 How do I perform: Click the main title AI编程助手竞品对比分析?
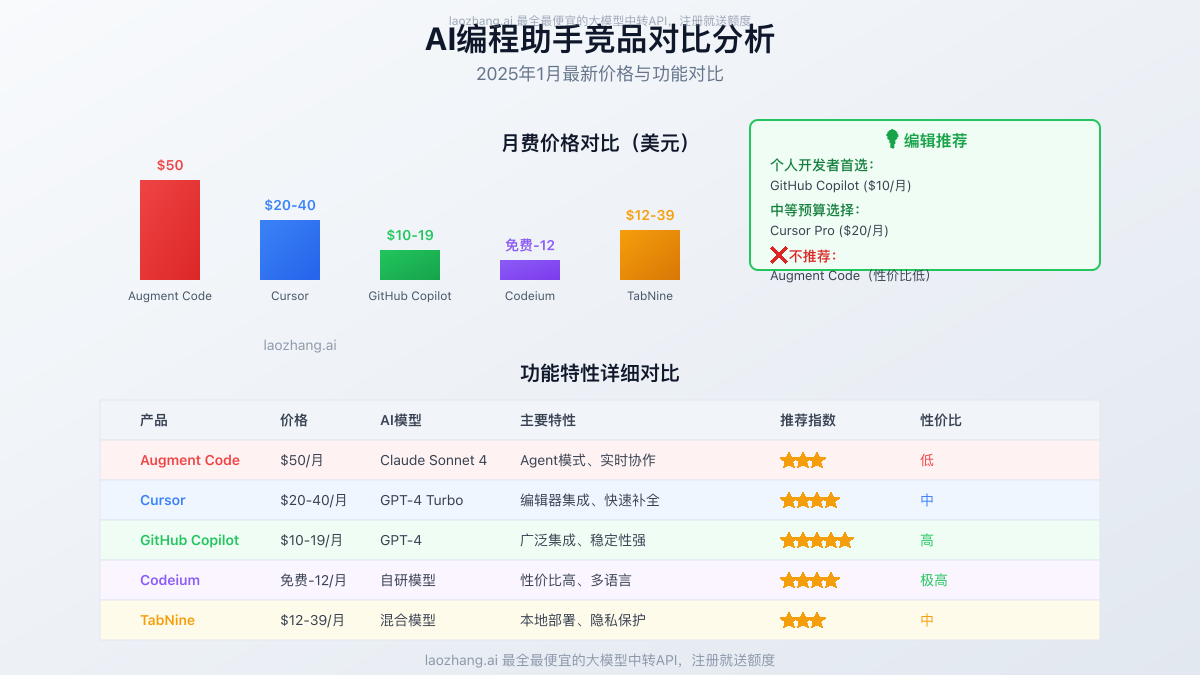click(600, 40)
